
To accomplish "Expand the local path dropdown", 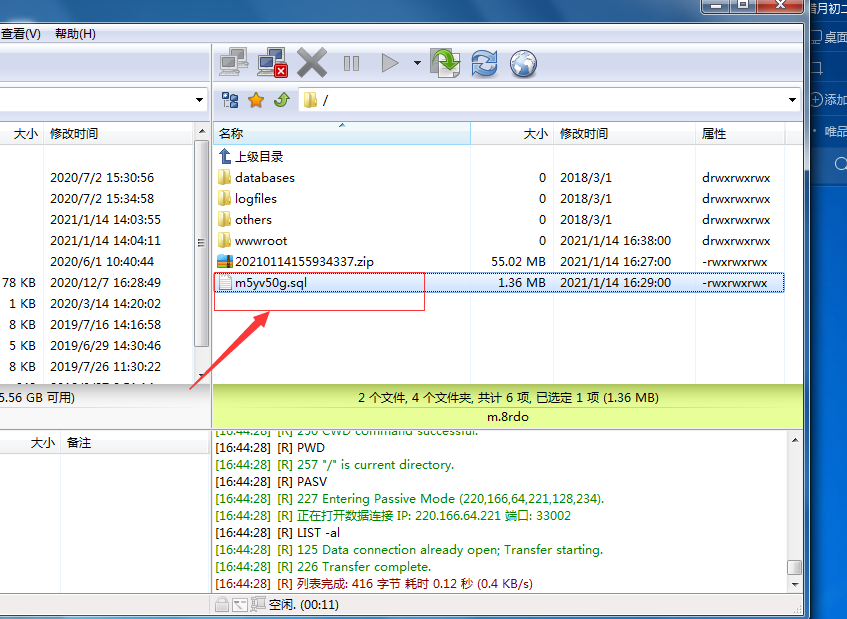I will (200, 100).
